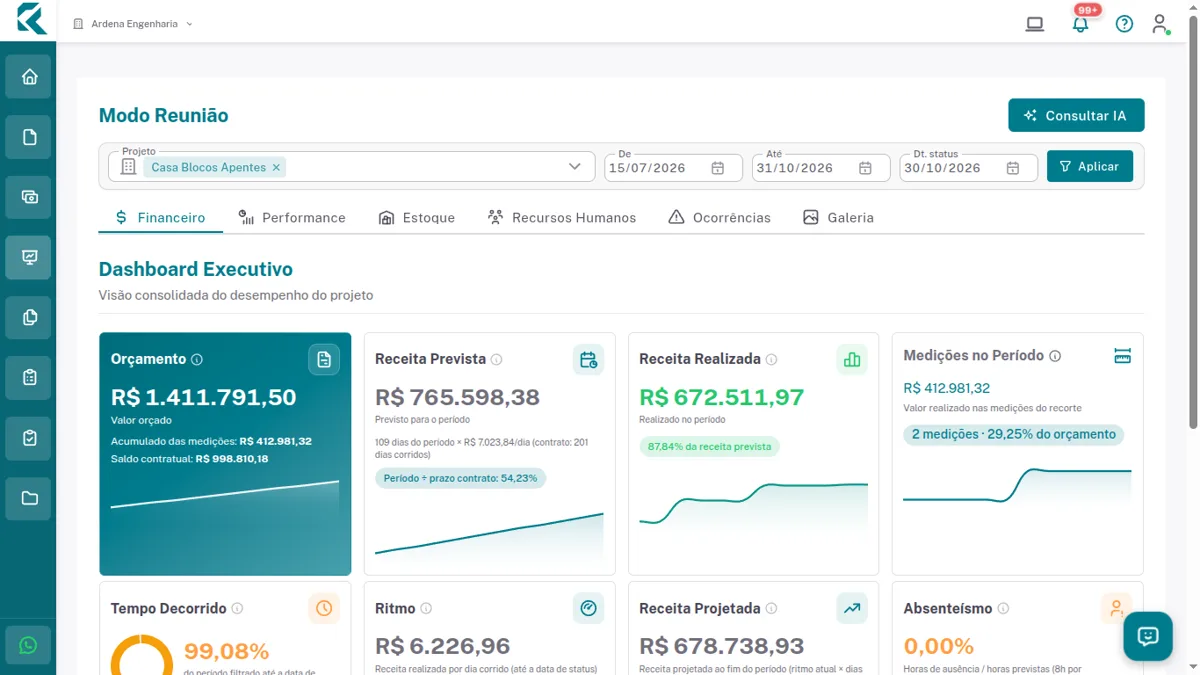Open the home icon in sidebar
The width and height of the screenshot is (1200, 675).
(x=29, y=77)
